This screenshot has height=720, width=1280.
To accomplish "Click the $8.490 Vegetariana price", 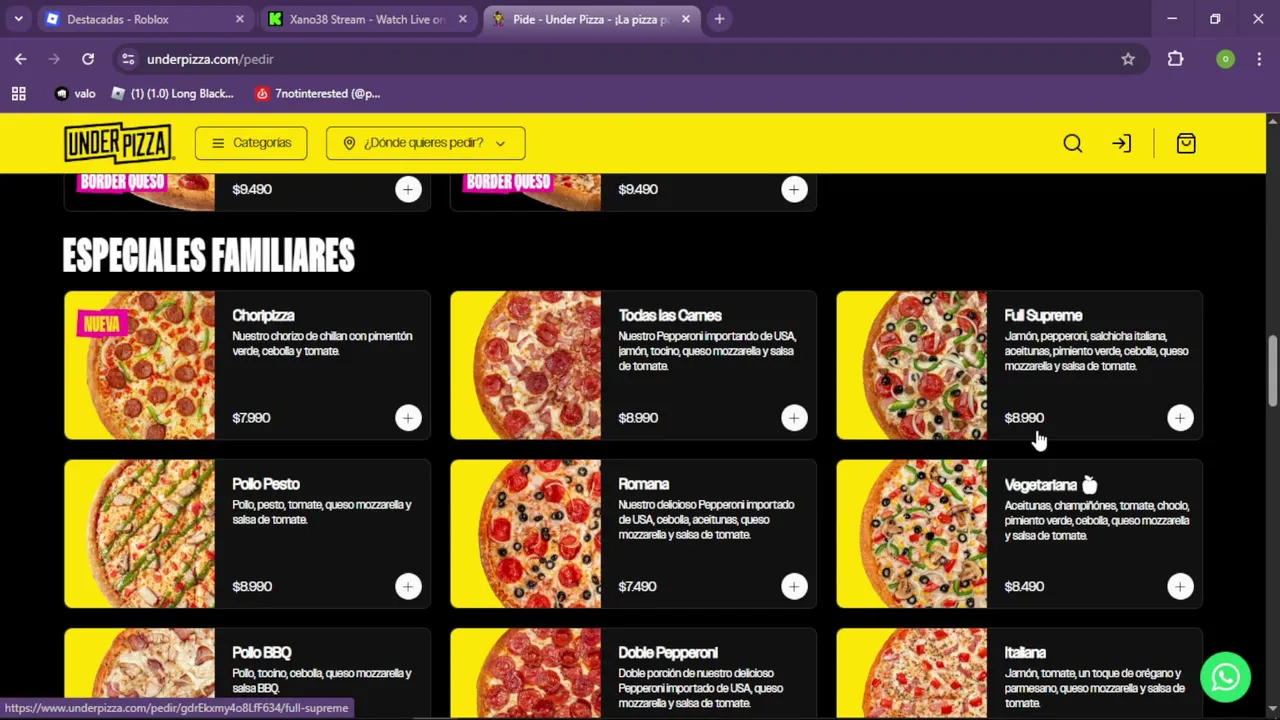I will (x=1024, y=587).
